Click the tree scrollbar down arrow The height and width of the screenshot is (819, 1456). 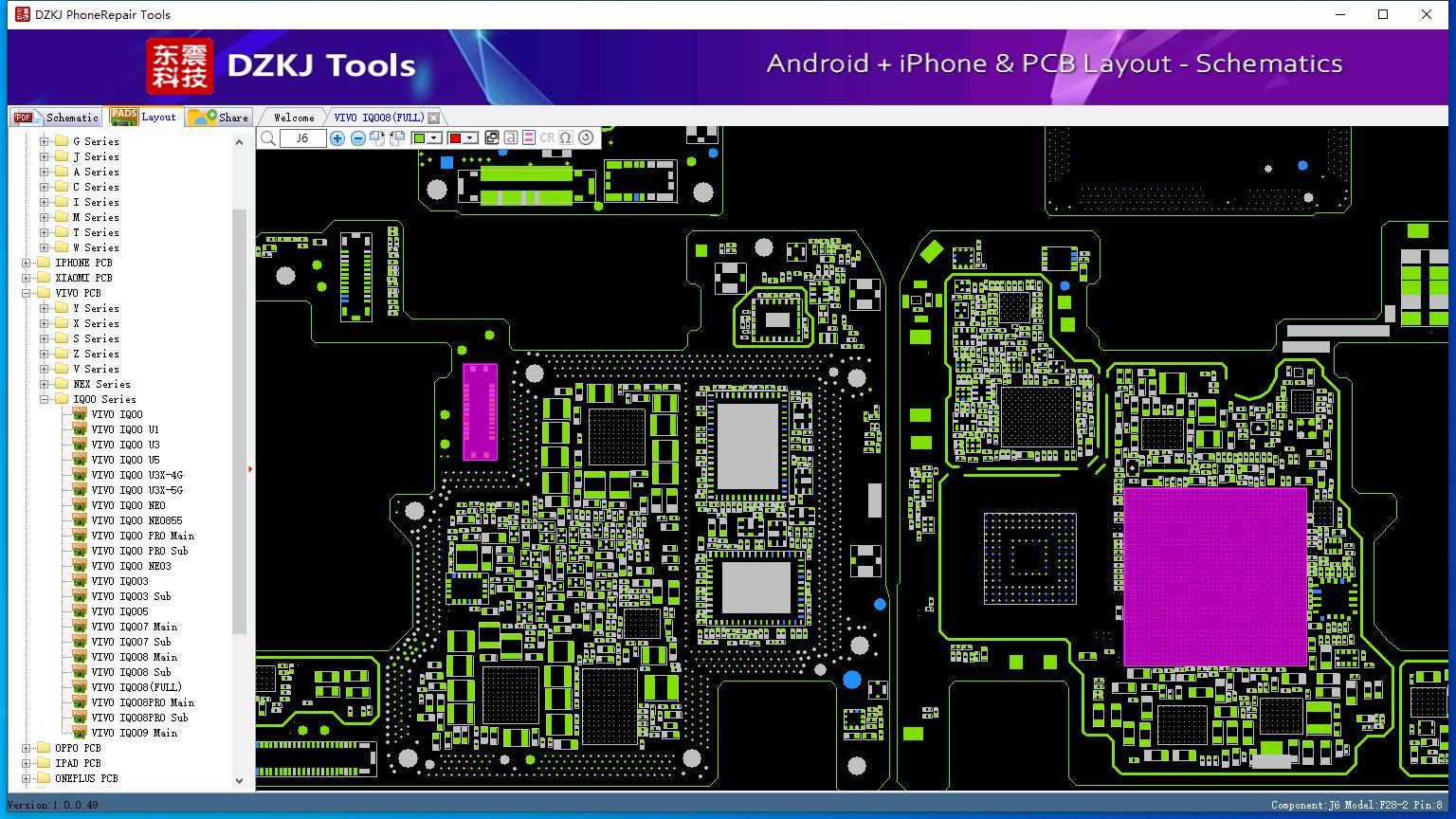pyautogui.click(x=239, y=780)
